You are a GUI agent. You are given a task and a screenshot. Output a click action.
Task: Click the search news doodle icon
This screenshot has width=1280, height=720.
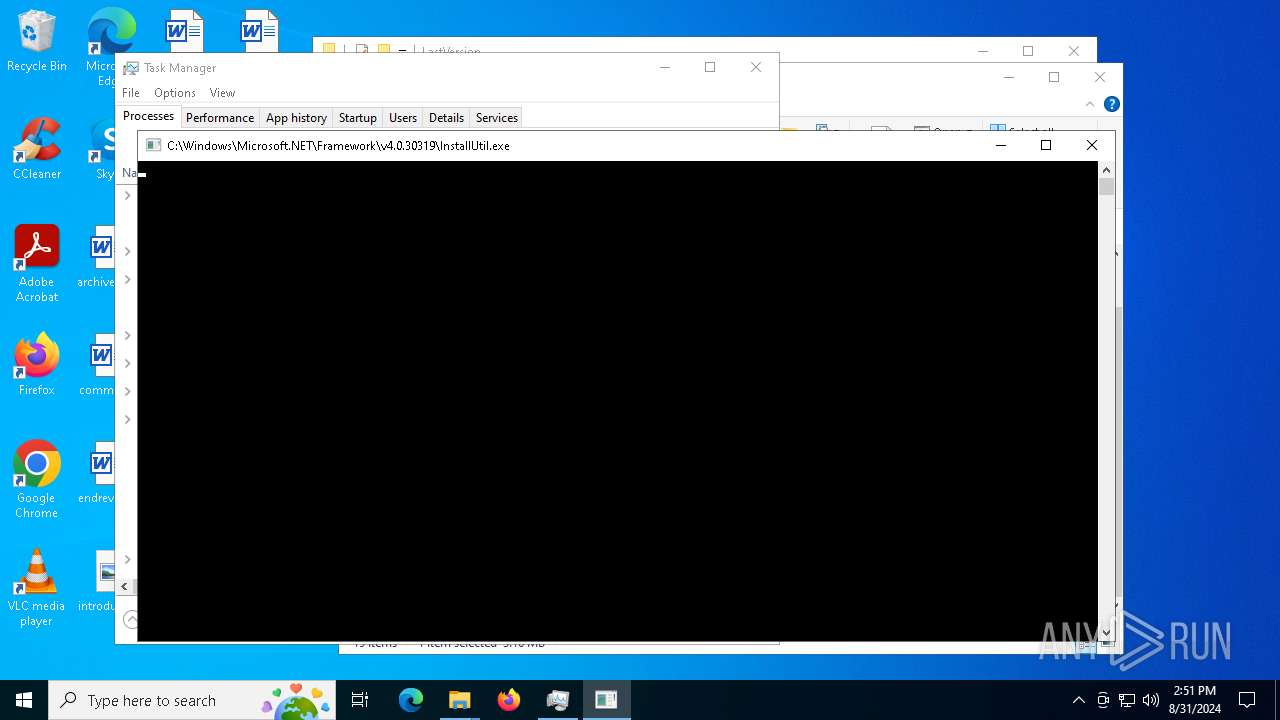click(x=296, y=700)
